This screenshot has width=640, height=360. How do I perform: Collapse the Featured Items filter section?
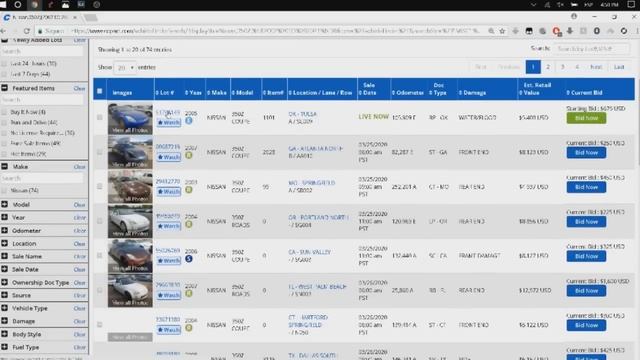click(x=4, y=88)
